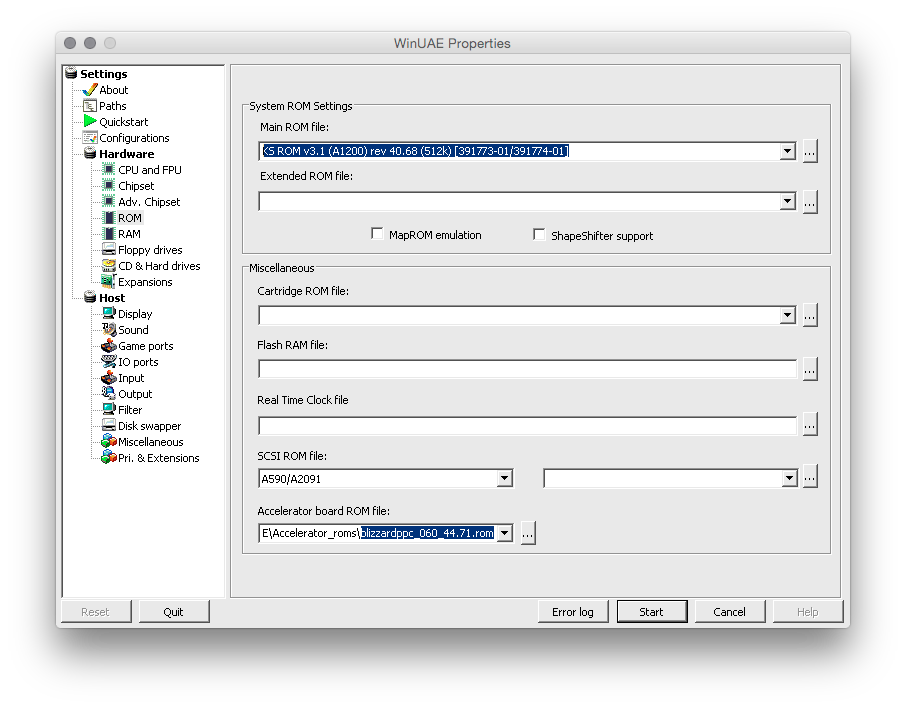Image resolution: width=906 pixels, height=708 pixels.
Task: Click the Host section icon
Action: pyautogui.click(x=90, y=297)
